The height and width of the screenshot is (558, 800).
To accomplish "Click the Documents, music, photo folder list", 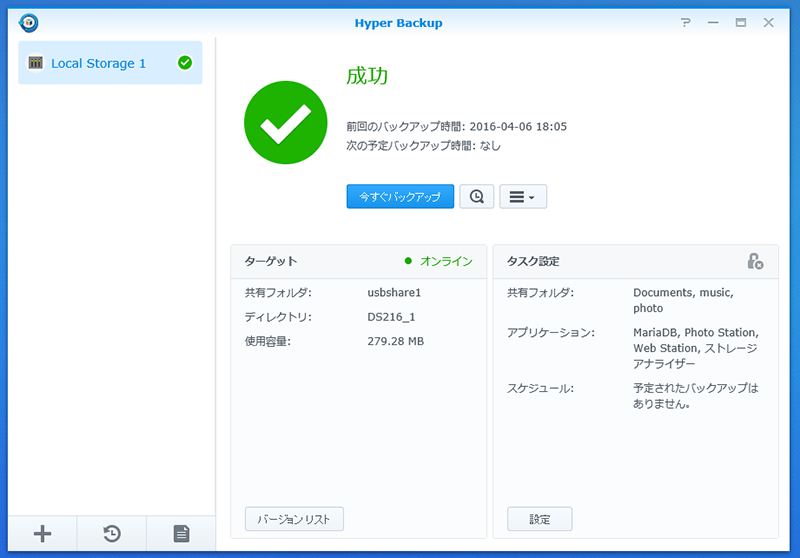I will [683, 300].
